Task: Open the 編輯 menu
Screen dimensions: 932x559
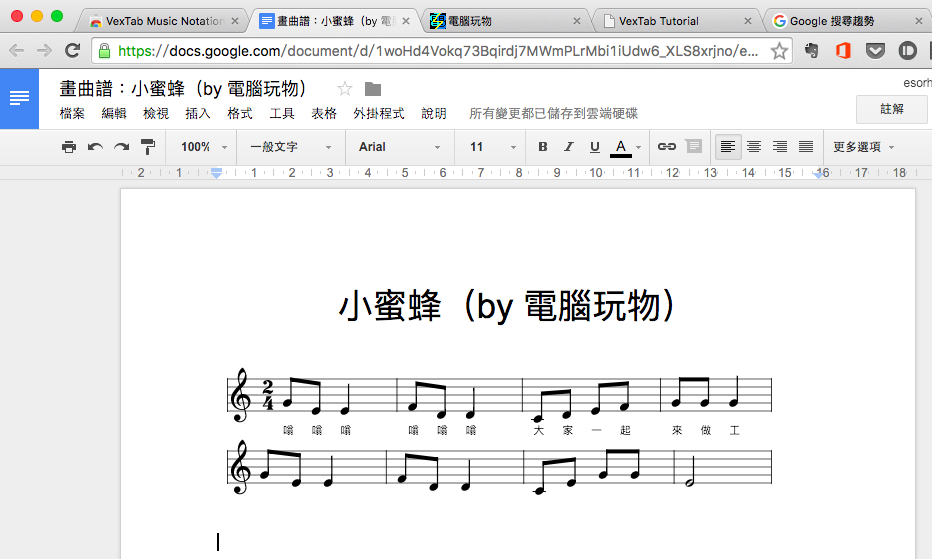Action: pos(114,114)
